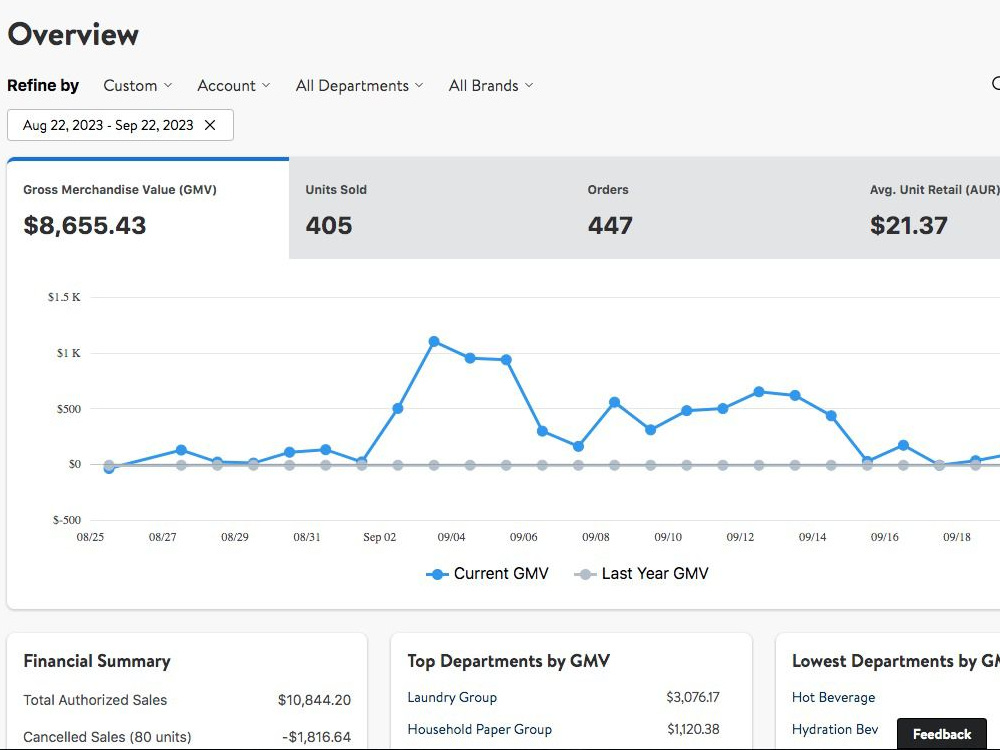Open the All Departments dropdown
Viewport: 1000px width, 750px height.
point(359,85)
